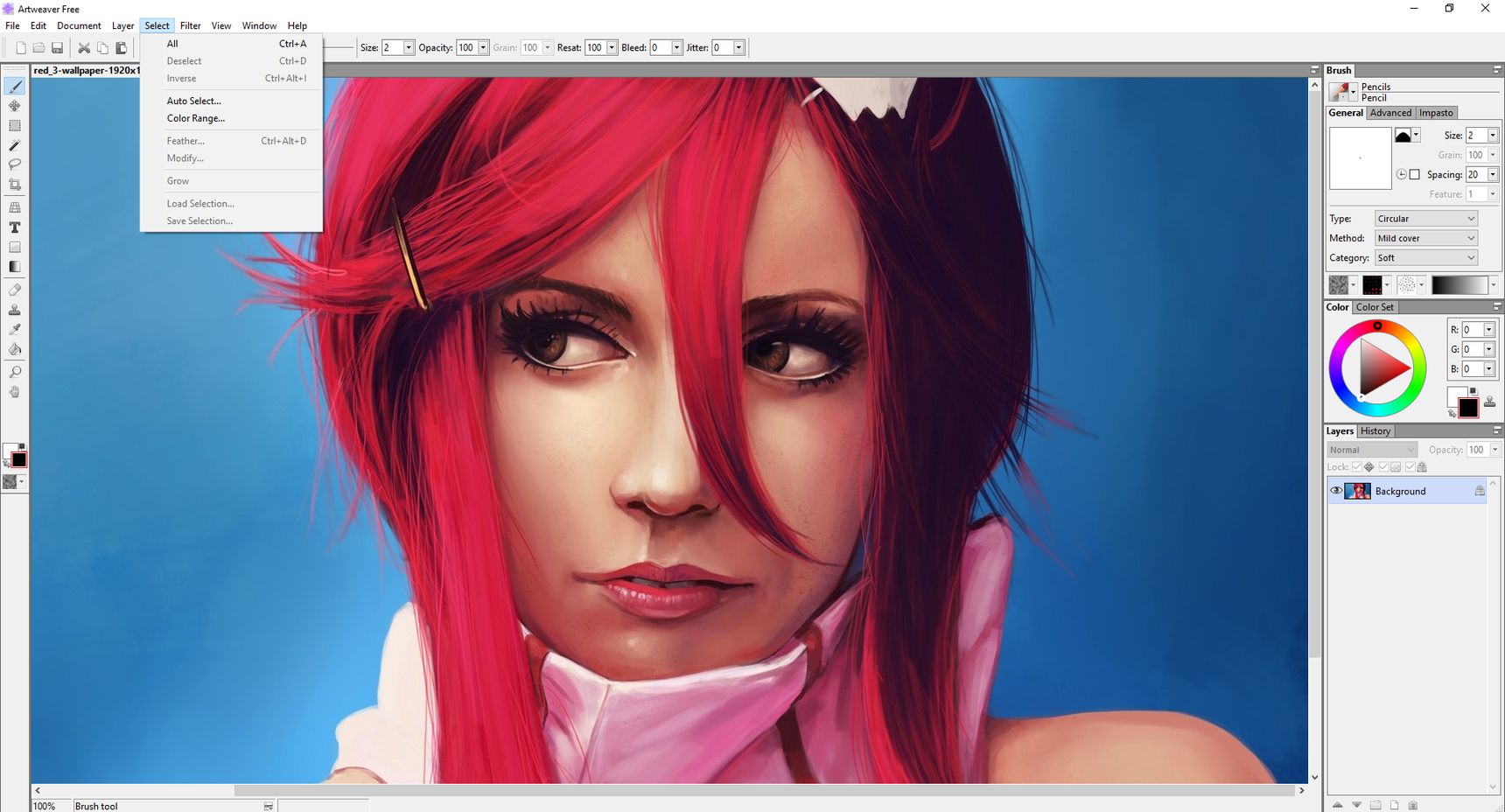
Task: Click the Background layer thumbnail
Action: tap(1357, 491)
